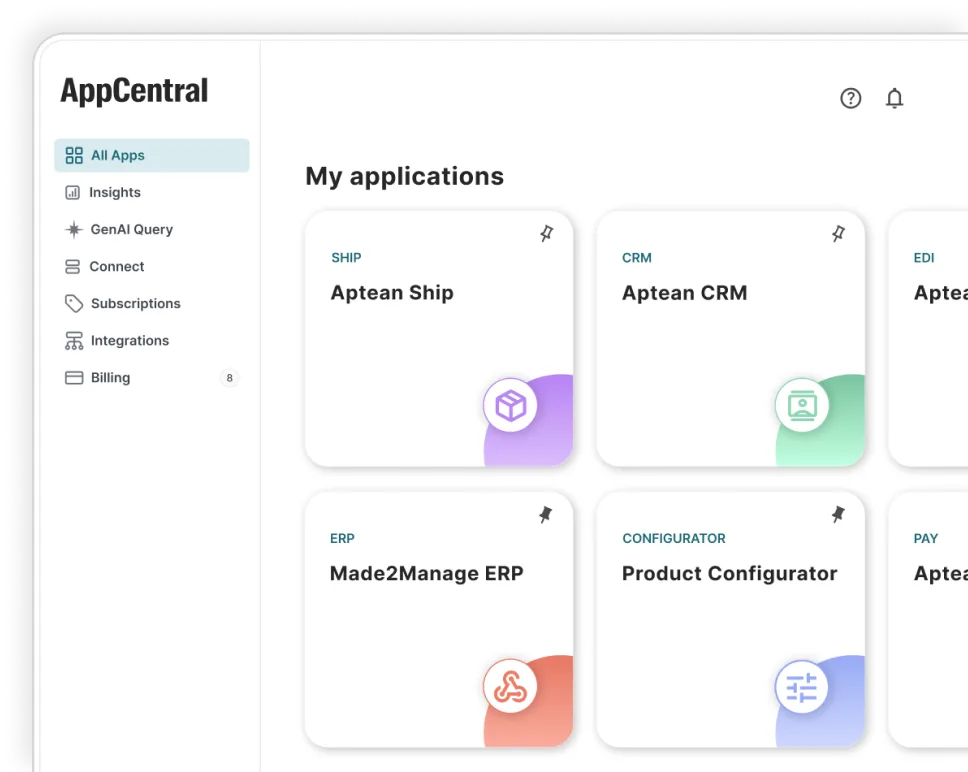Click the Aptean CRM contact icon
Screen dimensions: 968x772
[x=802, y=405]
